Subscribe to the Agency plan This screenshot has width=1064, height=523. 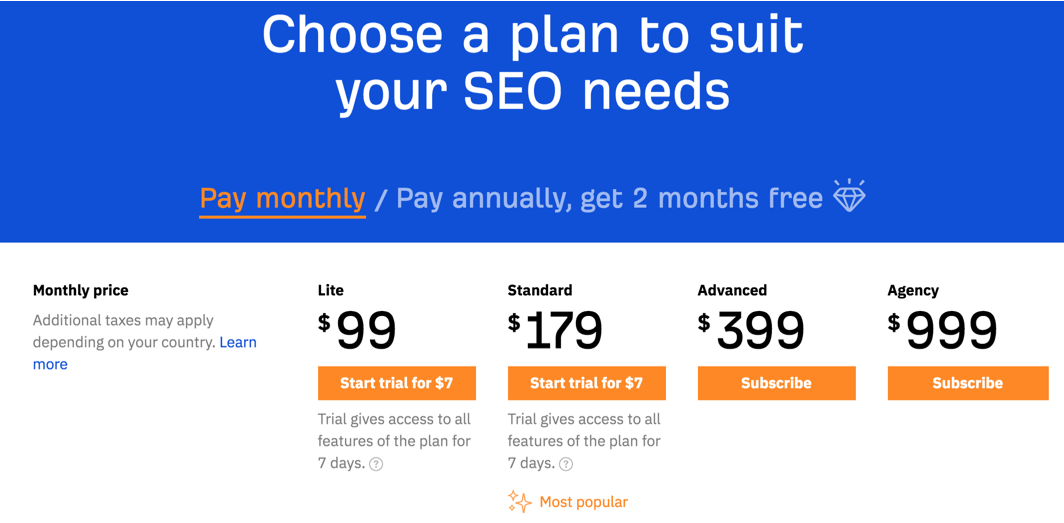968,383
